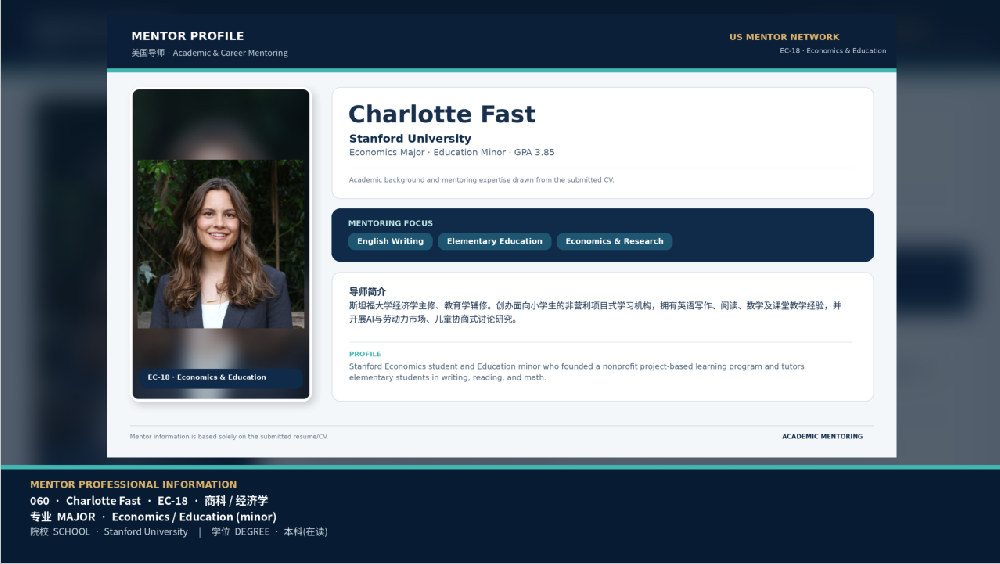Click the Academic & Career Mentoring subtitle

pos(230,53)
